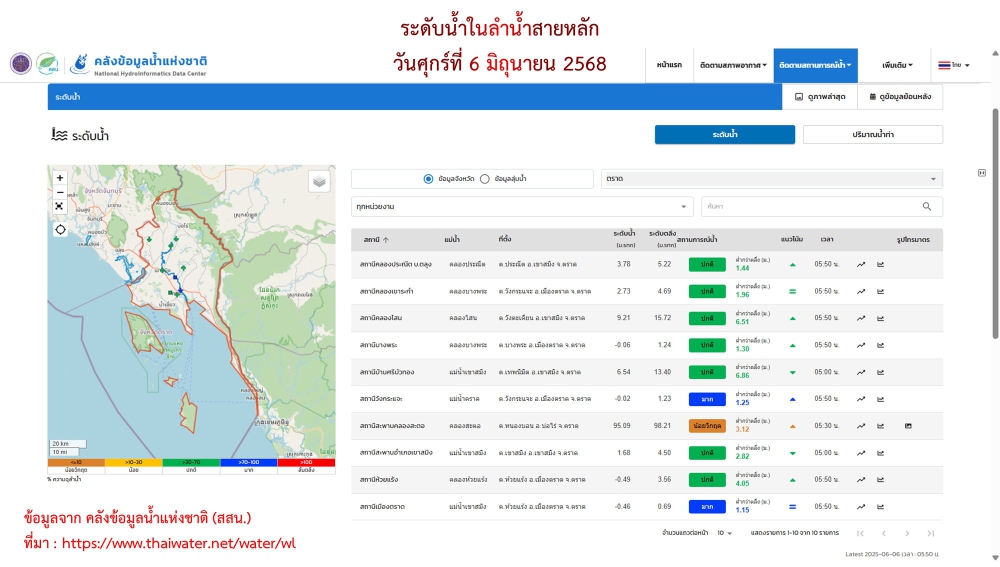Select the ข้อมูลลุ่มน้ำ radio option

[485, 179]
